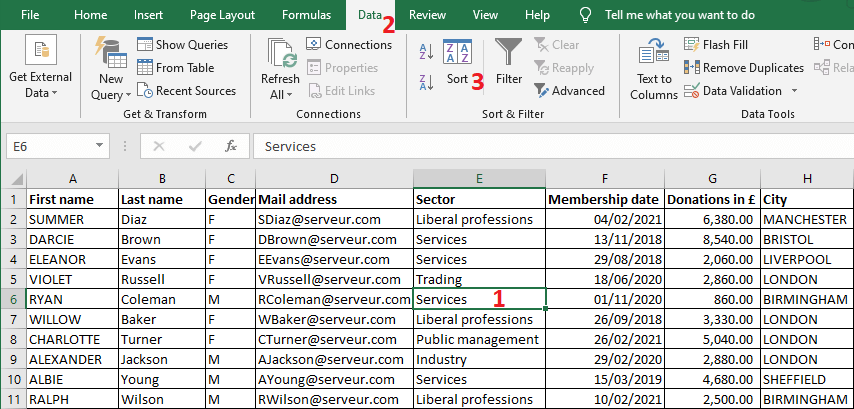Click the Insert Function fx button

point(230,146)
